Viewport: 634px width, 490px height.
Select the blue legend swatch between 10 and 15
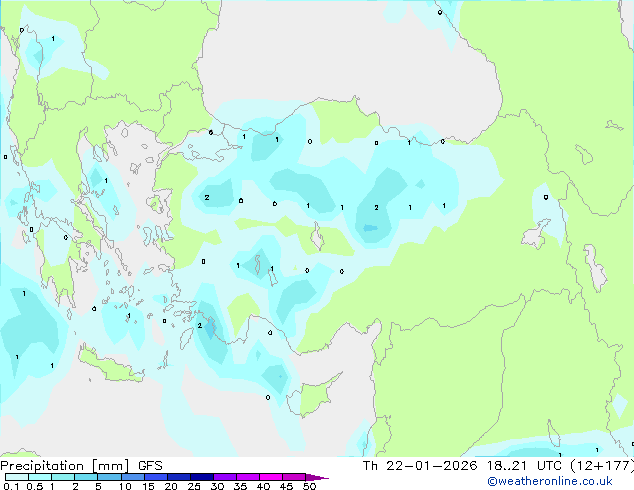pos(133,477)
